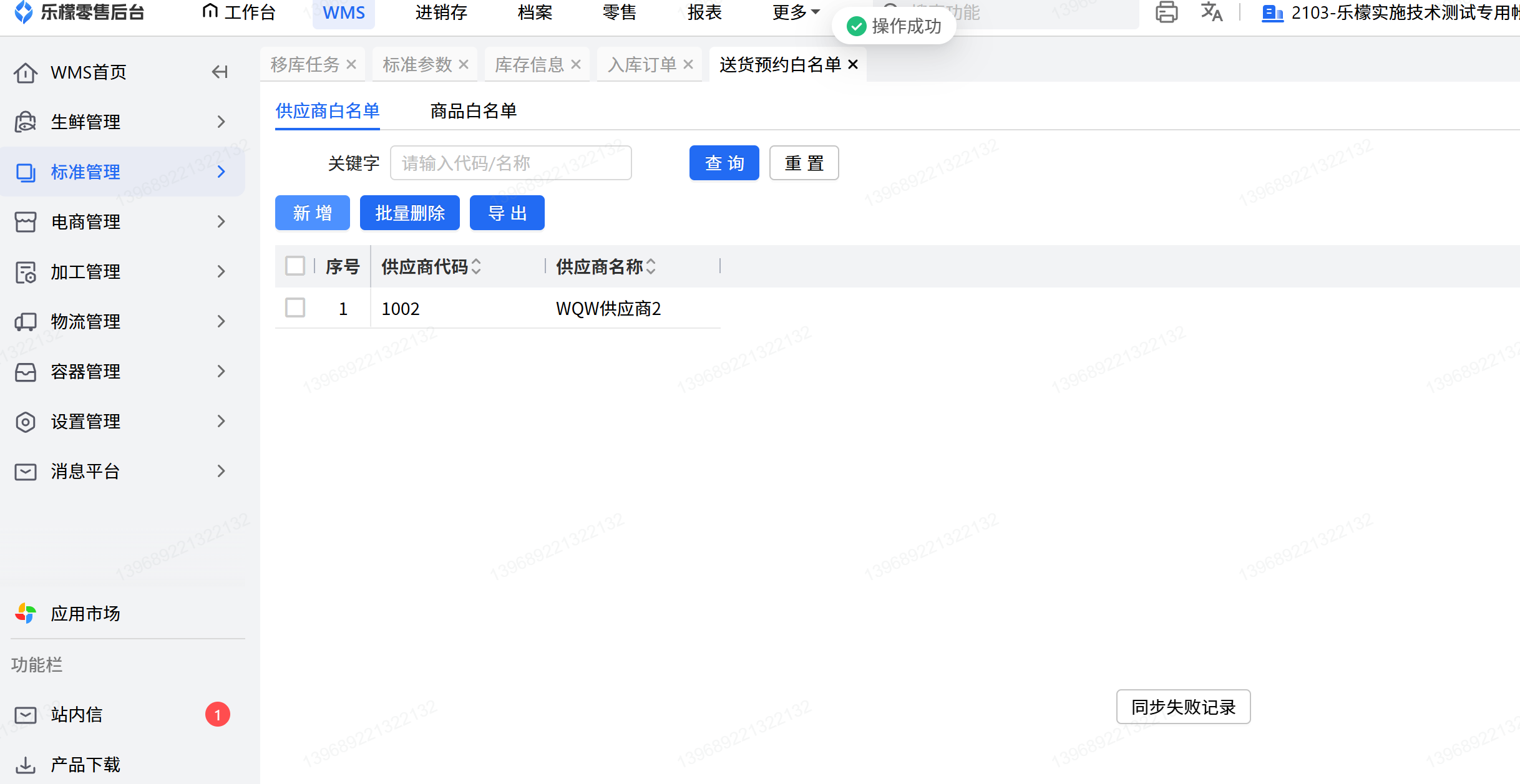Screen dimensions: 1520x784
Task: Expand the 消息平台 chevron
Action: (x=222, y=471)
